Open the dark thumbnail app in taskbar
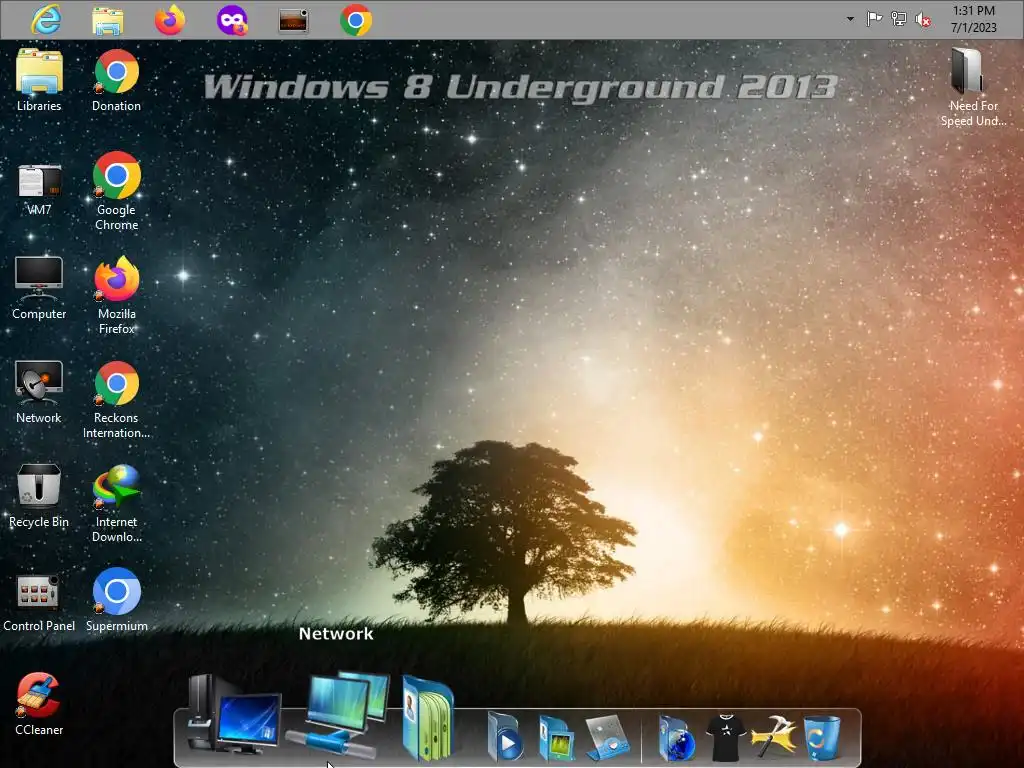Viewport: 1024px width, 768px height. pyautogui.click(x=293, y=20)
